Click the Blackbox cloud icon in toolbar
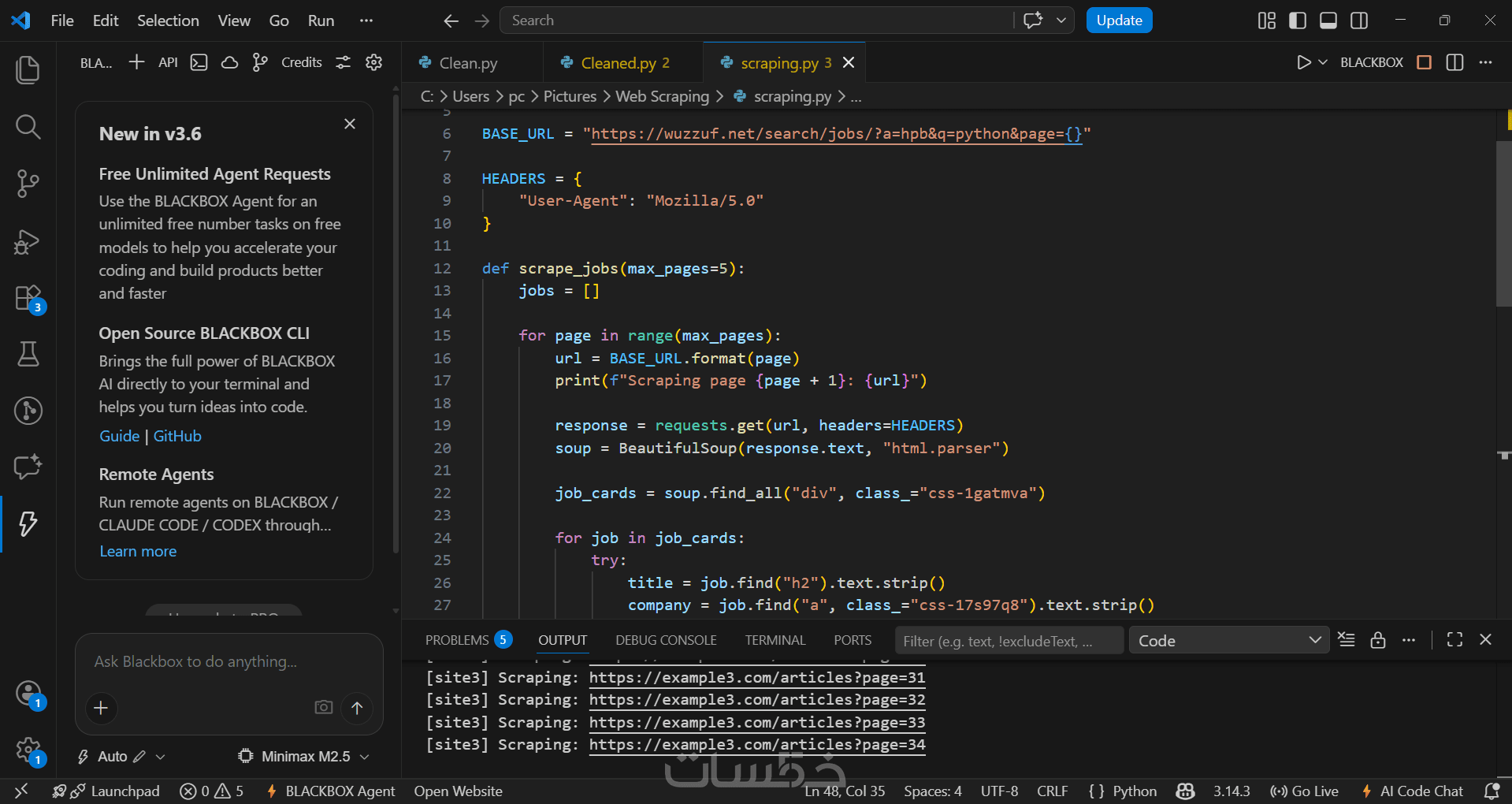The height and width of the screenshot is (804, 1512). tap(229, 62)
